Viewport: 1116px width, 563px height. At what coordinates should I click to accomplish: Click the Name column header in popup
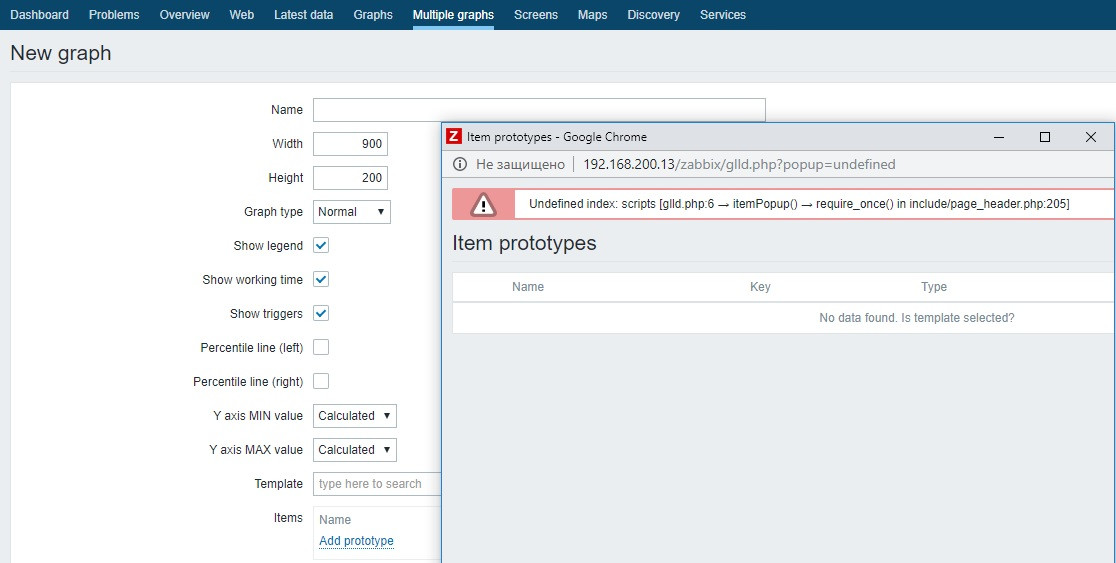pyautogui.click(x=527, y=287)
